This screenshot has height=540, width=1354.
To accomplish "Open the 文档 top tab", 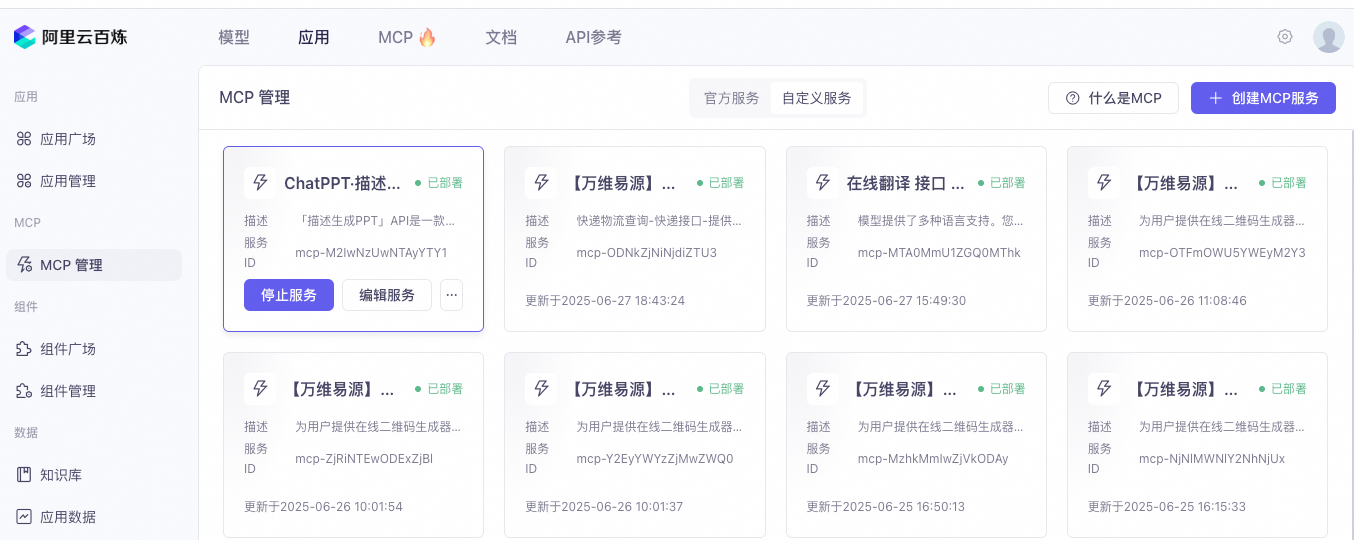I will [501, 37].
